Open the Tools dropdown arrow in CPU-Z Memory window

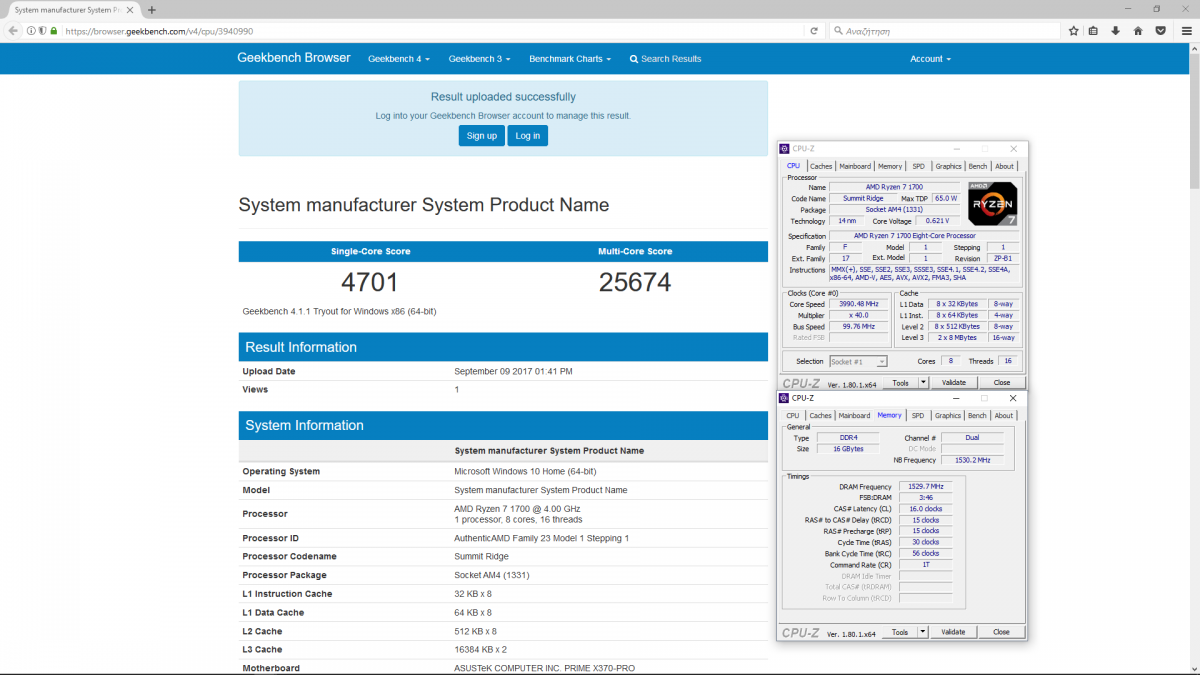tap(922, 632)
